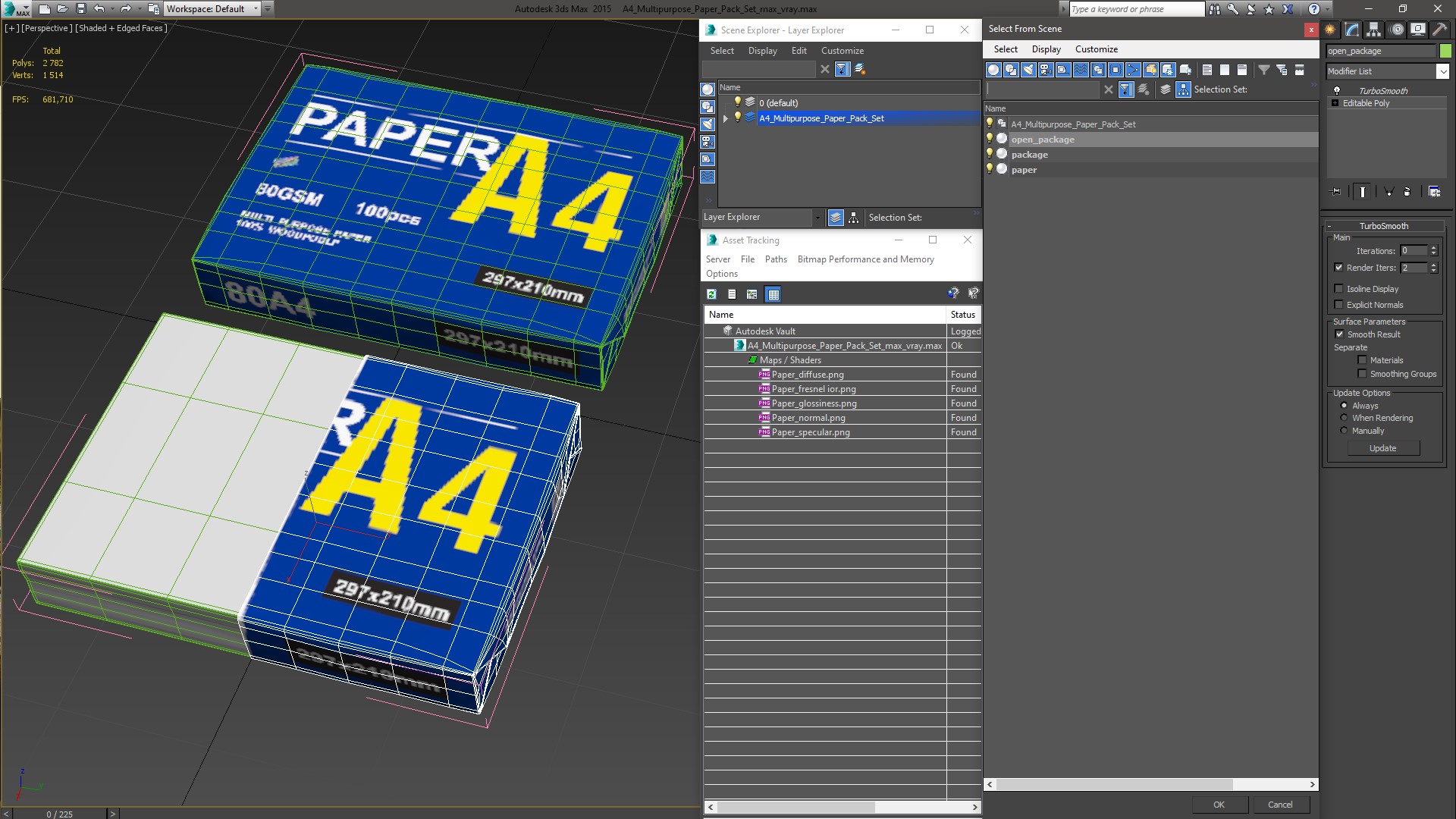Switch to the Hierarchy panel tab
The width and height of the screenshot is (1456, 819).
point(1374,30)
